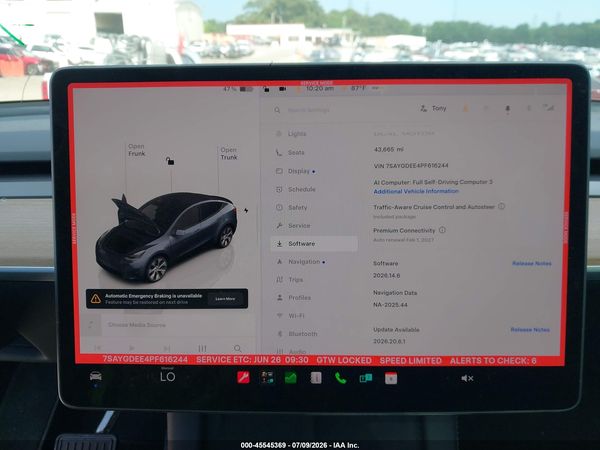The height and width of the screenshot is (450, 600).
Task: Select Profiles in the settings list
Action: pos(293,298)
